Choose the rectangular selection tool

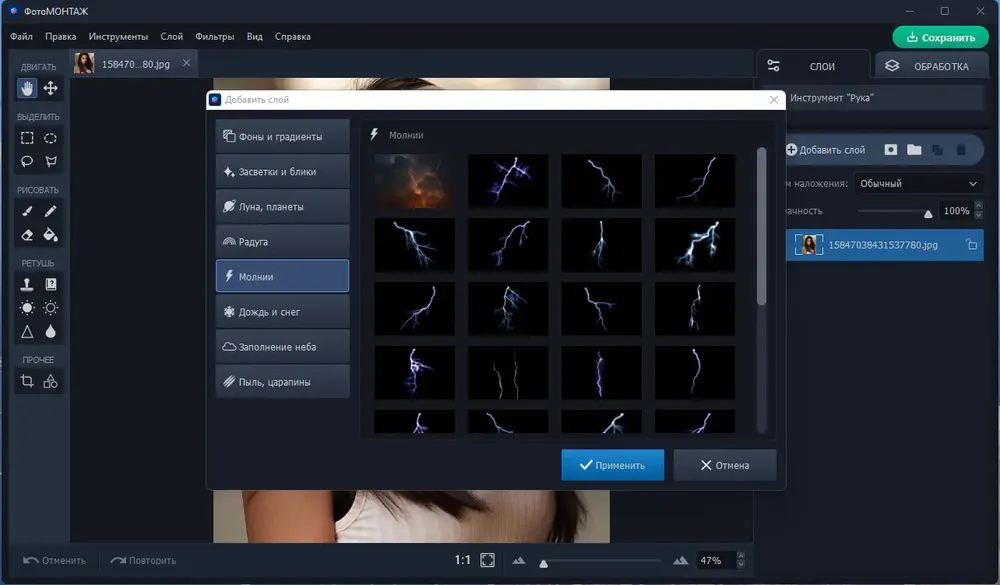[27, 138]
